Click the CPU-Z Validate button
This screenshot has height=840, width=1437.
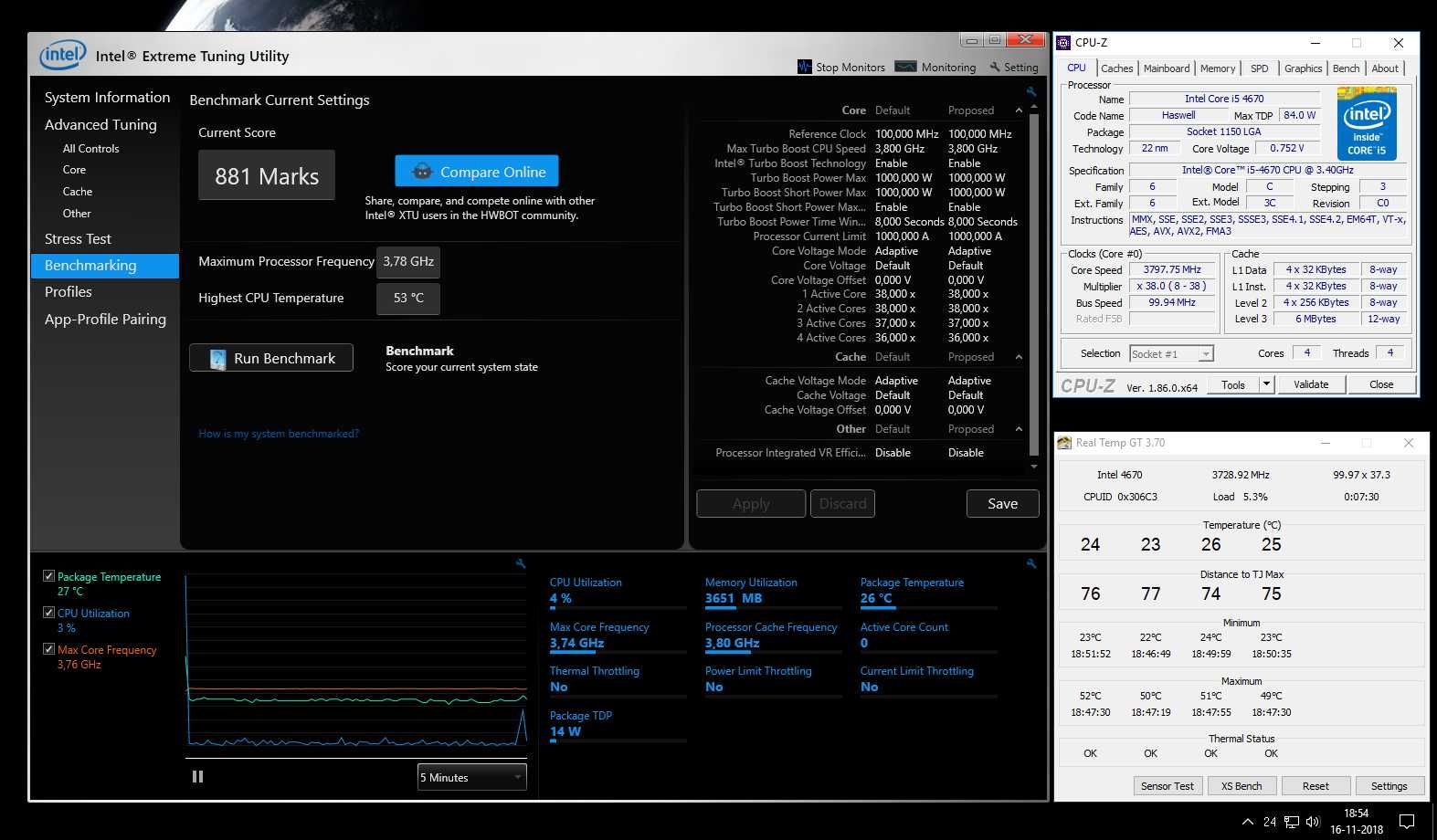point(1311,384)
